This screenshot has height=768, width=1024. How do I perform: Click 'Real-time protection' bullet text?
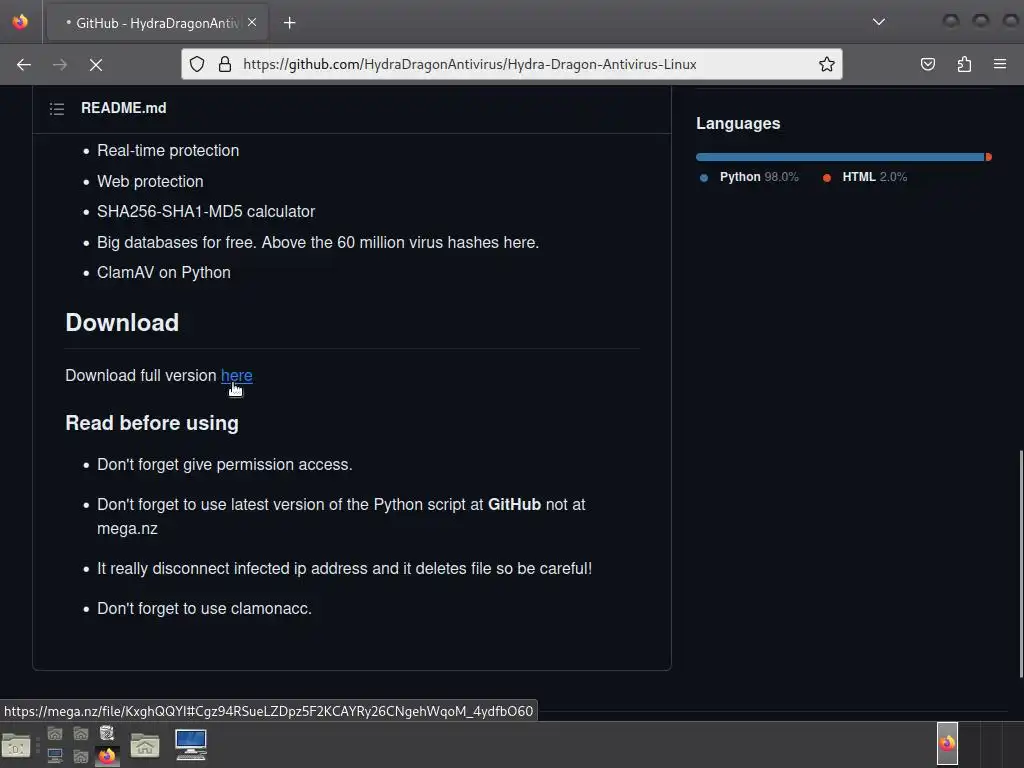(x=168, y=151)
